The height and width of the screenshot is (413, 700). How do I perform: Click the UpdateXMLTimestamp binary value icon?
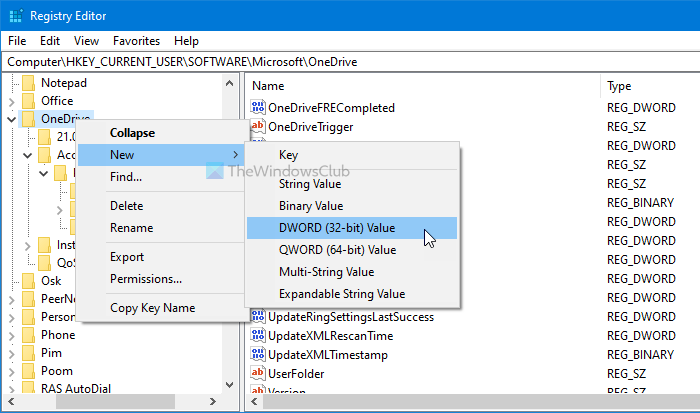coord(258,355)
